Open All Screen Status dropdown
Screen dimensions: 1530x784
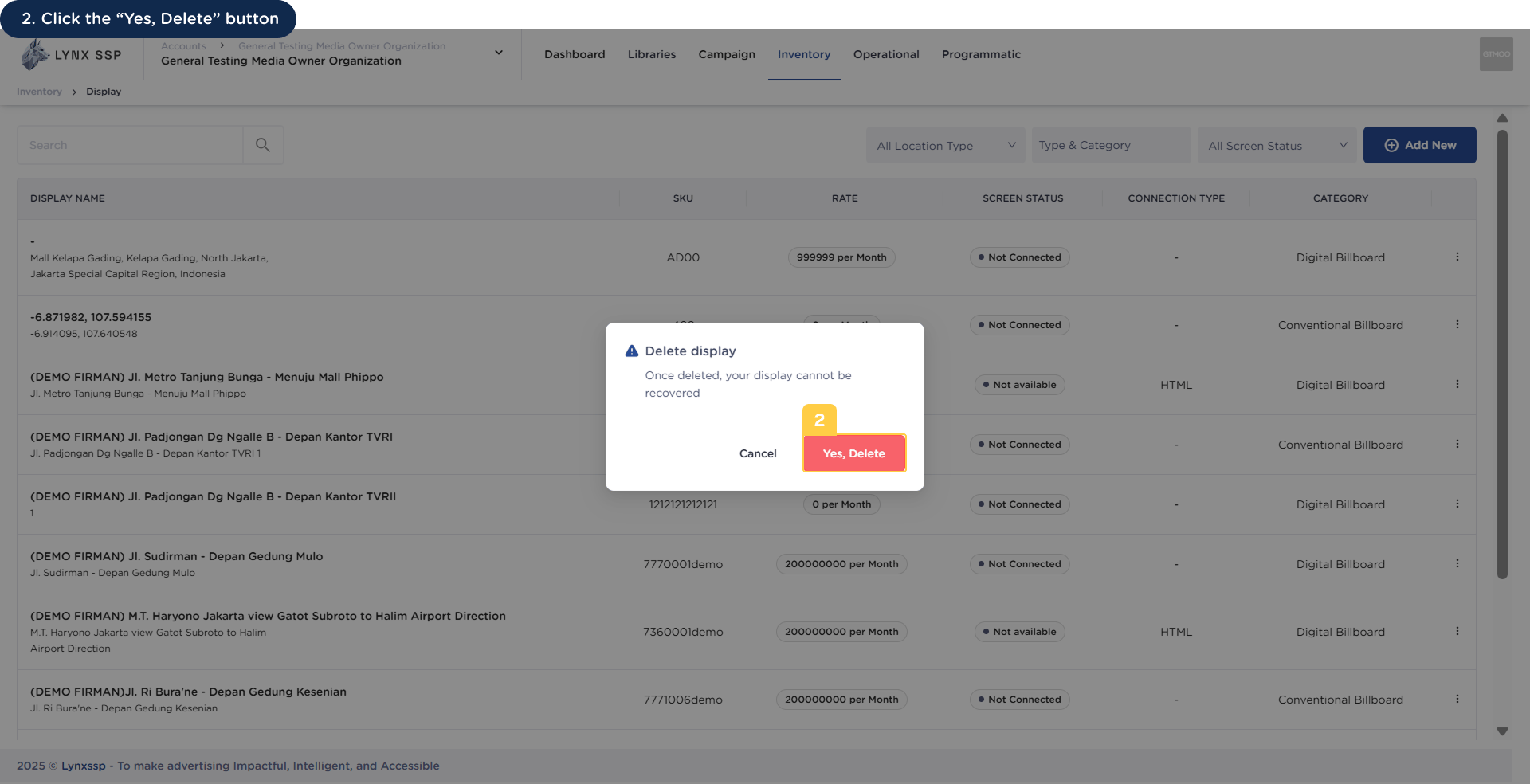tap(1277, 145)
